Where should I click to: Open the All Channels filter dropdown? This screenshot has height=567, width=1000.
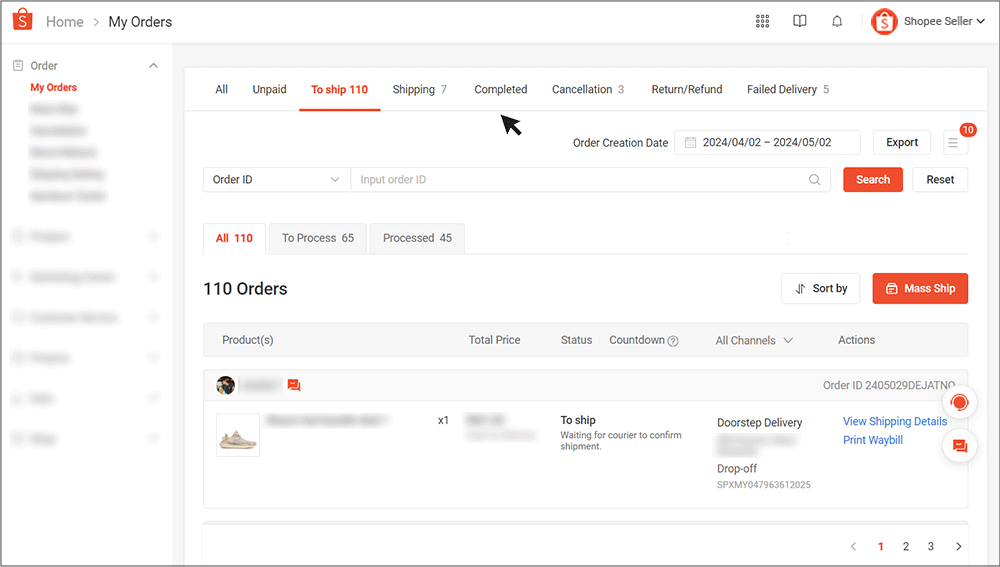click(x=754, y=341)
